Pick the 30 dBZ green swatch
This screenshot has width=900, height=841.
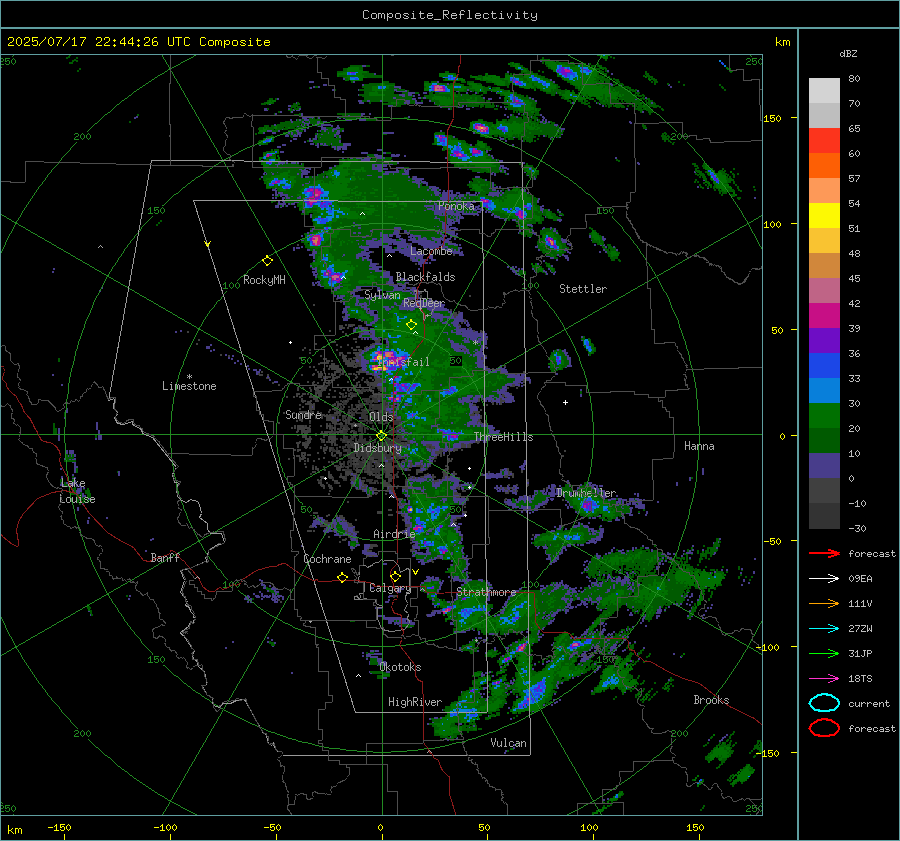point(824,416)
